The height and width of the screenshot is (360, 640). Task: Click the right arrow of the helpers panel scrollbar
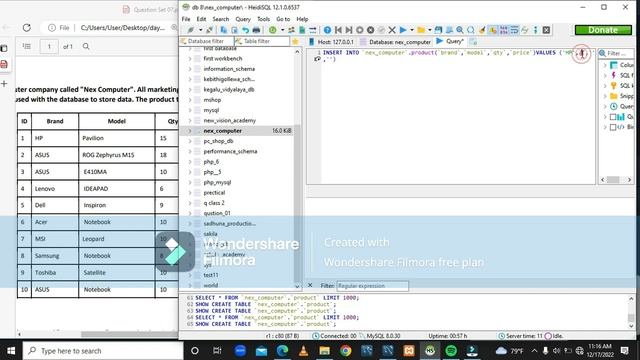(x=629, y=180)
